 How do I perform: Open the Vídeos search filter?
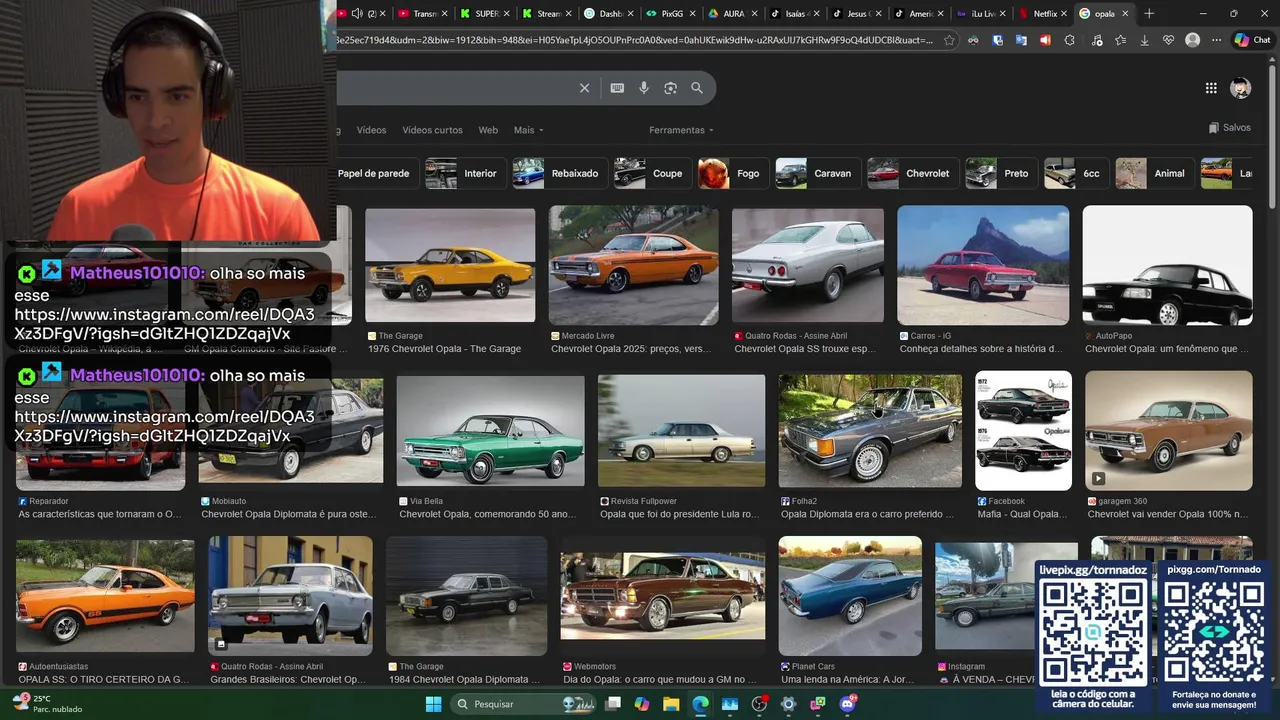pos(371,130)
